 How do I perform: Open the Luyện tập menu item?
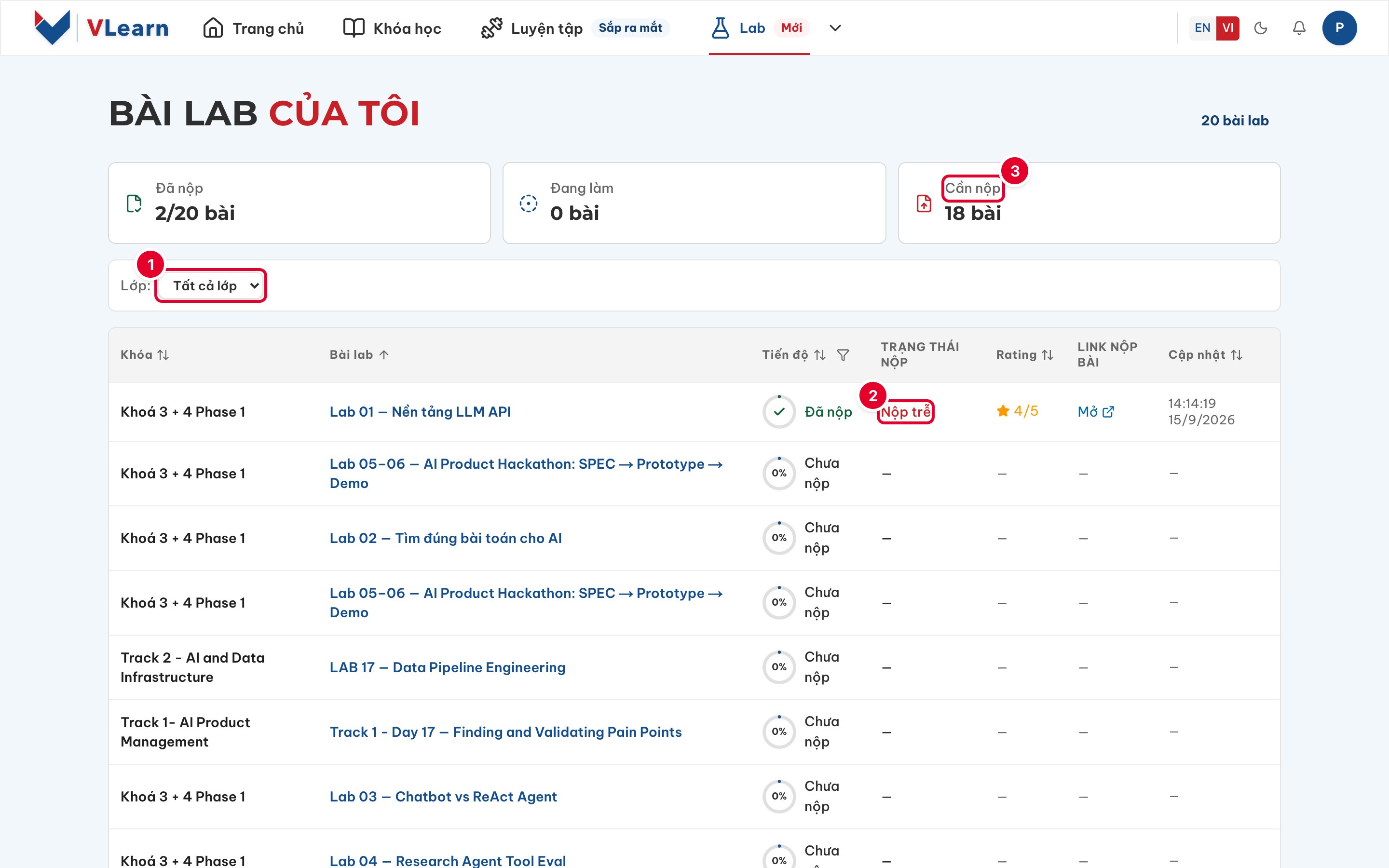tap(531, 28)
